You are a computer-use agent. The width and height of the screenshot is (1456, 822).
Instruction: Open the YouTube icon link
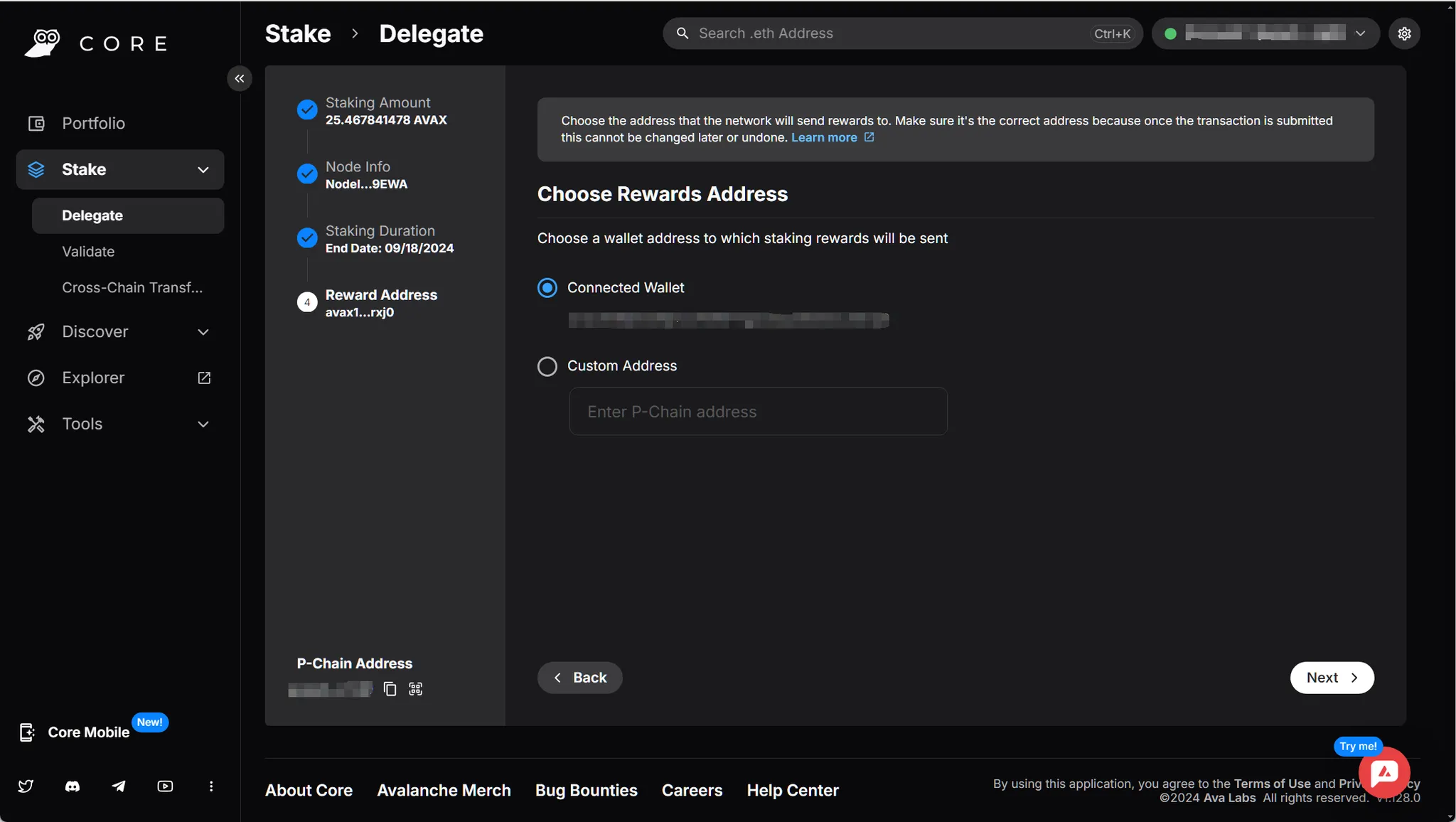tap(165, 786)
